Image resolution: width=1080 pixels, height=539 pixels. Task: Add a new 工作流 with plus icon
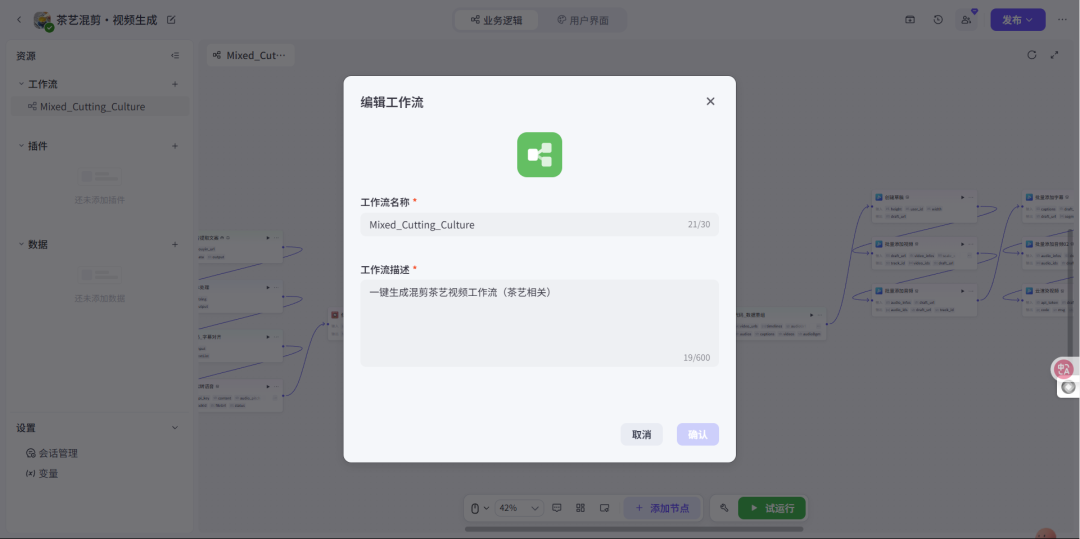click(175, 84)
